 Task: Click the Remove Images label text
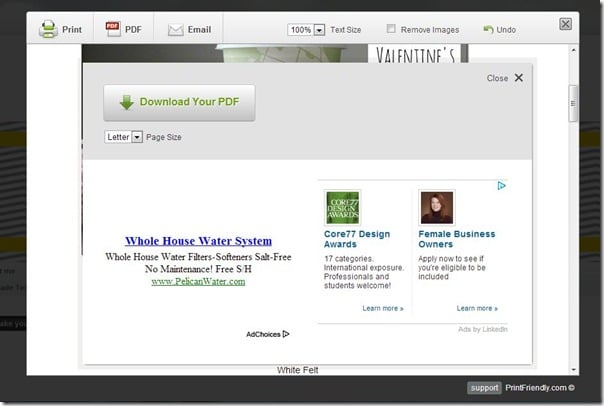[430, 30]
